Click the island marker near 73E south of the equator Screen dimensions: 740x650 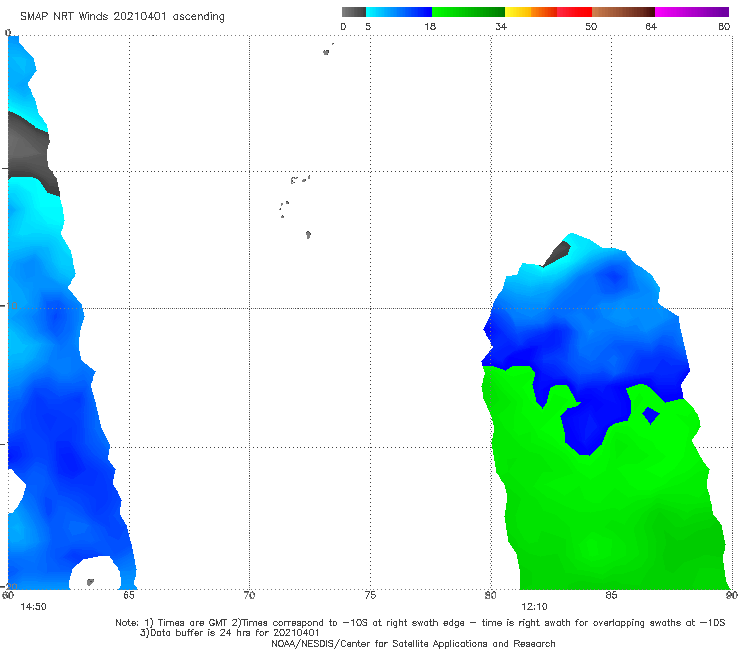[326, 52]
